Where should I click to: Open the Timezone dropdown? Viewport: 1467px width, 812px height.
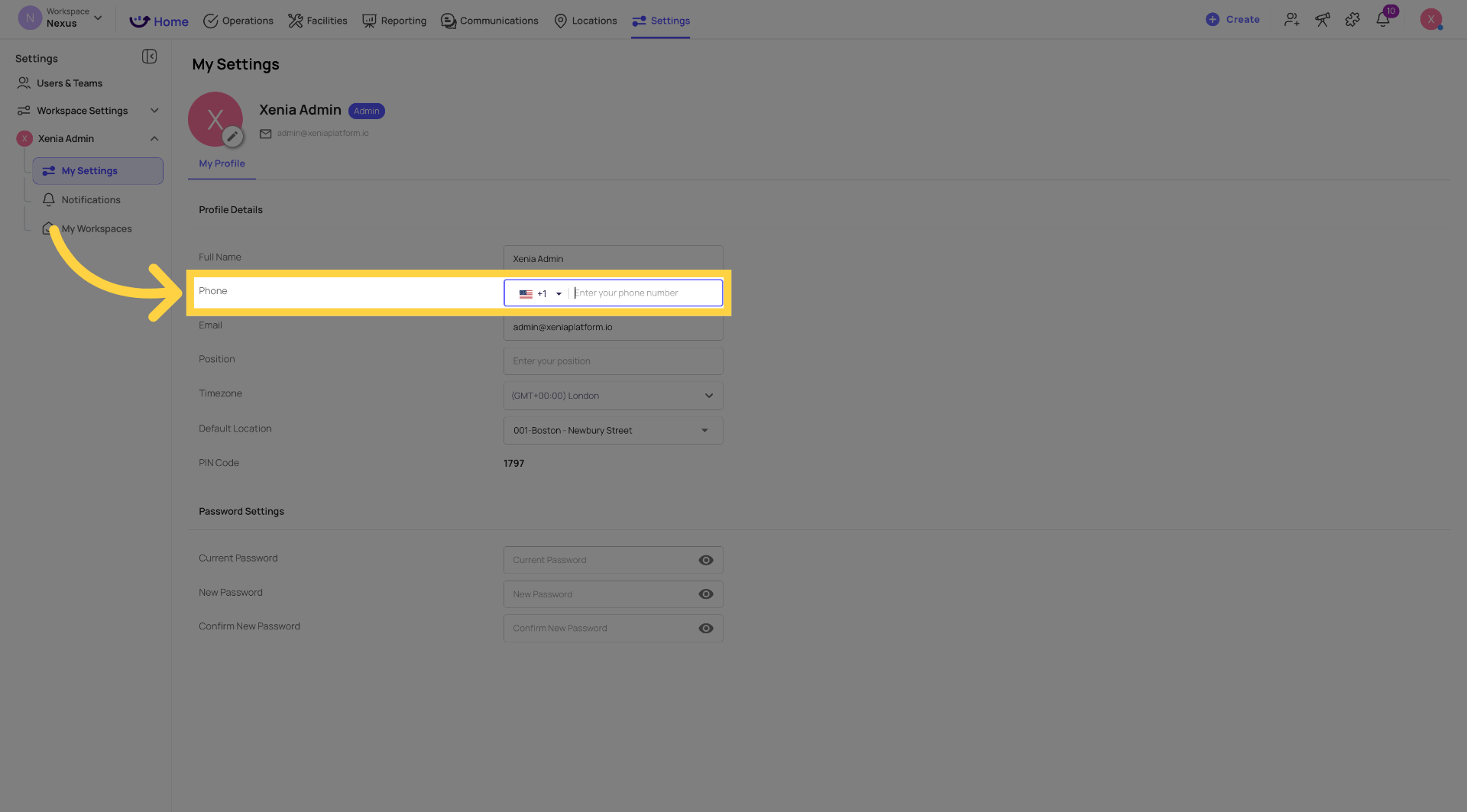tap(614, 396)
